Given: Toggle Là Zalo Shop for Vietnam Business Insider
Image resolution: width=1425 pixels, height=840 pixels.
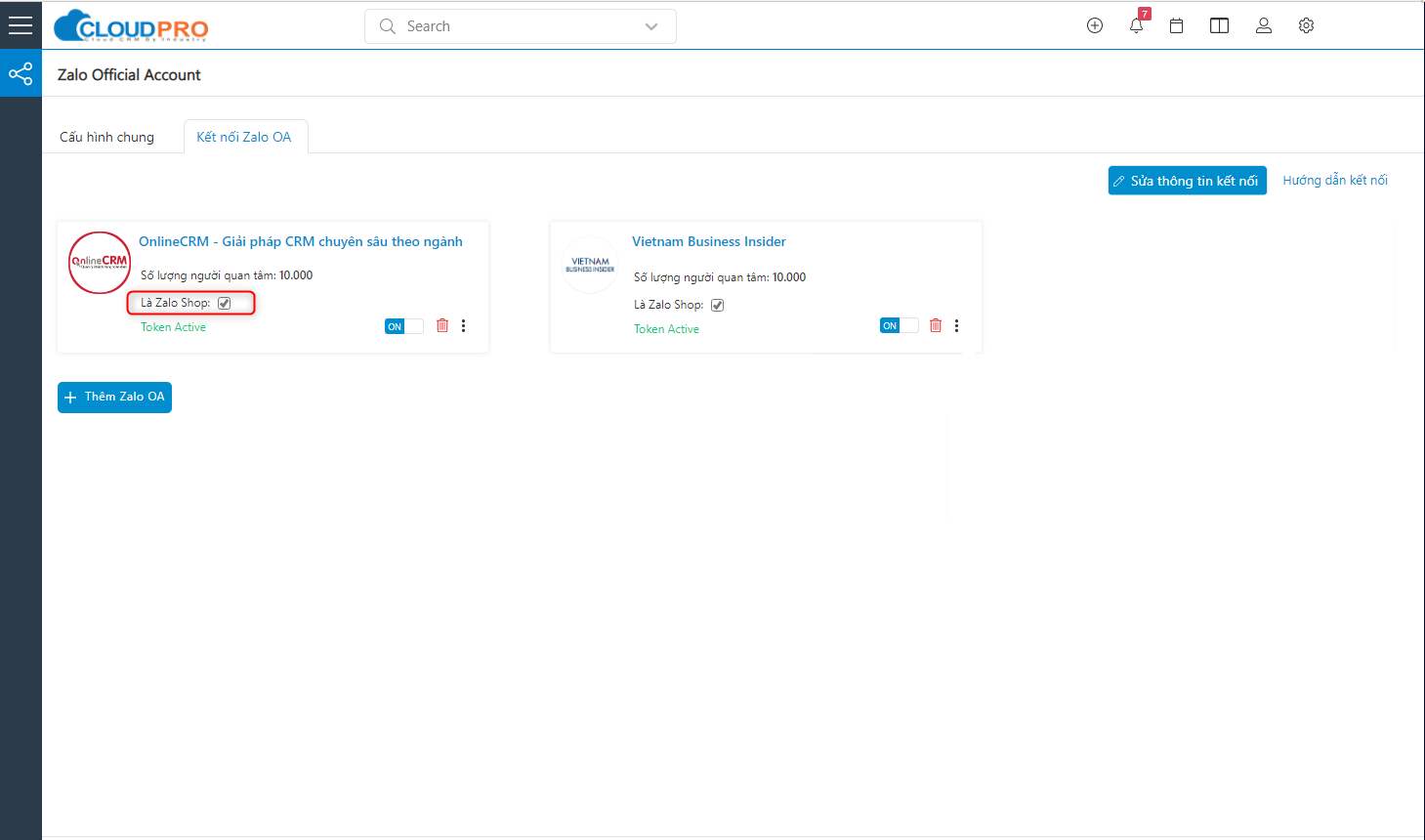Looking at the screenshot, I should pos(717,305).
